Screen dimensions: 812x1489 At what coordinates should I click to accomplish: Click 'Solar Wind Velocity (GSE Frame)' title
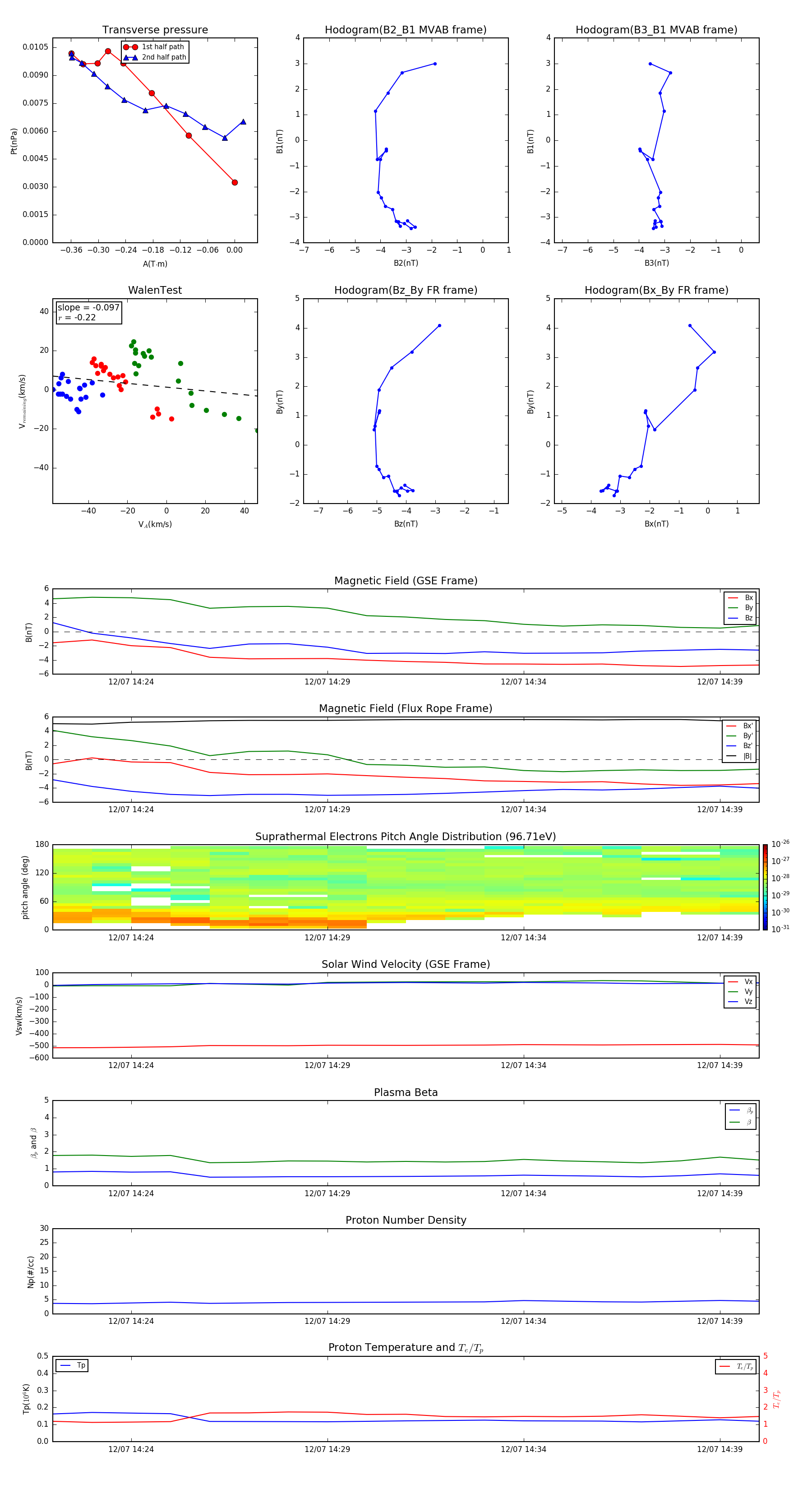pos(406,964)
